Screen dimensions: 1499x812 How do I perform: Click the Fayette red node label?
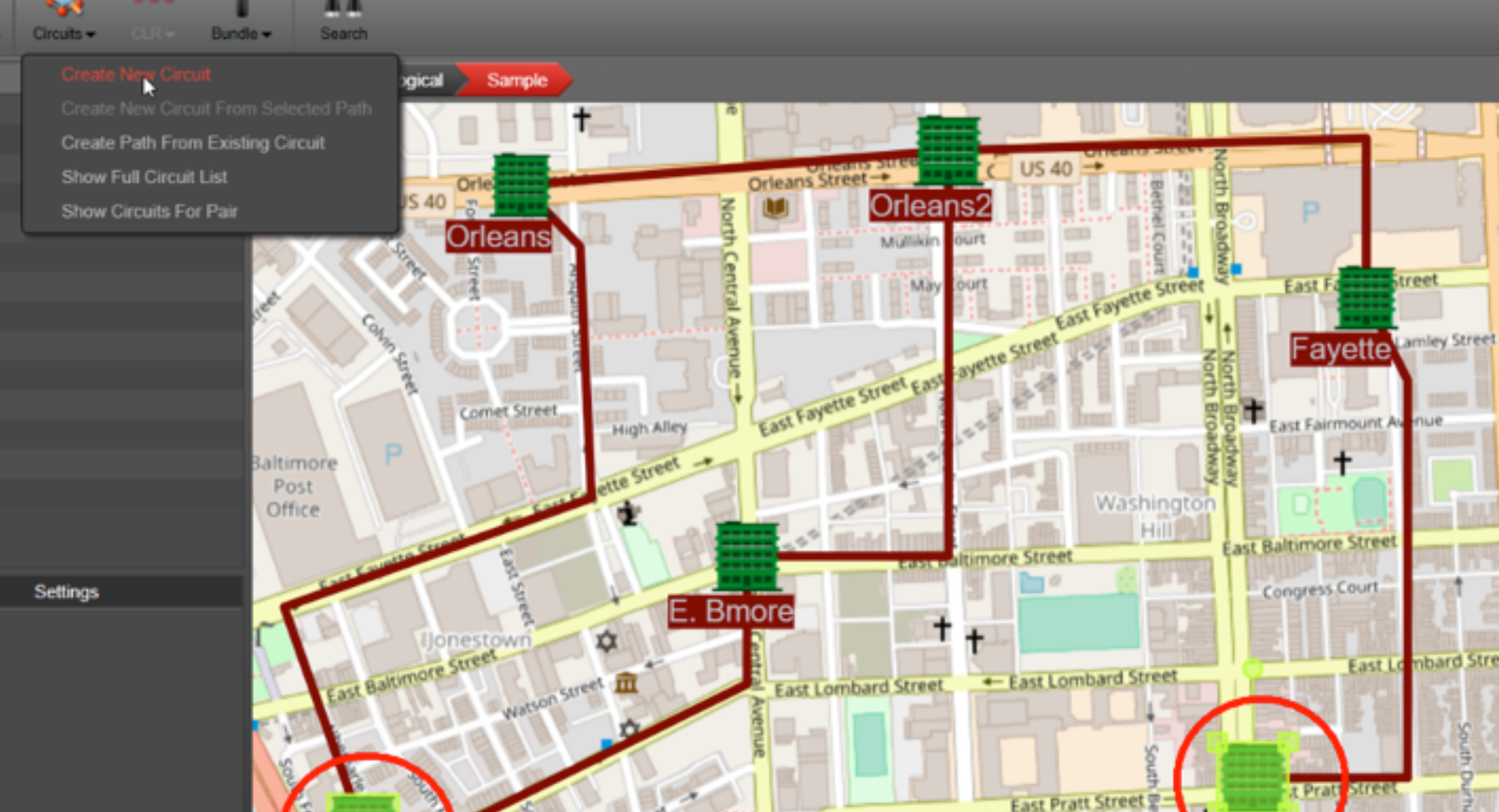click(x=1341, y=350)
